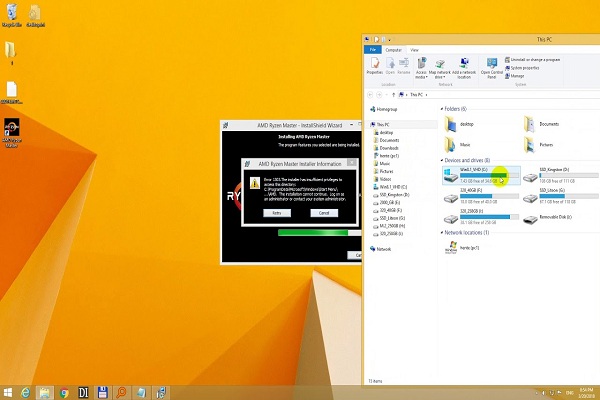Viewport: 600px width, 400px height.
Task: Switch to the Computer ribbon tab
Action: coord(393,50)
